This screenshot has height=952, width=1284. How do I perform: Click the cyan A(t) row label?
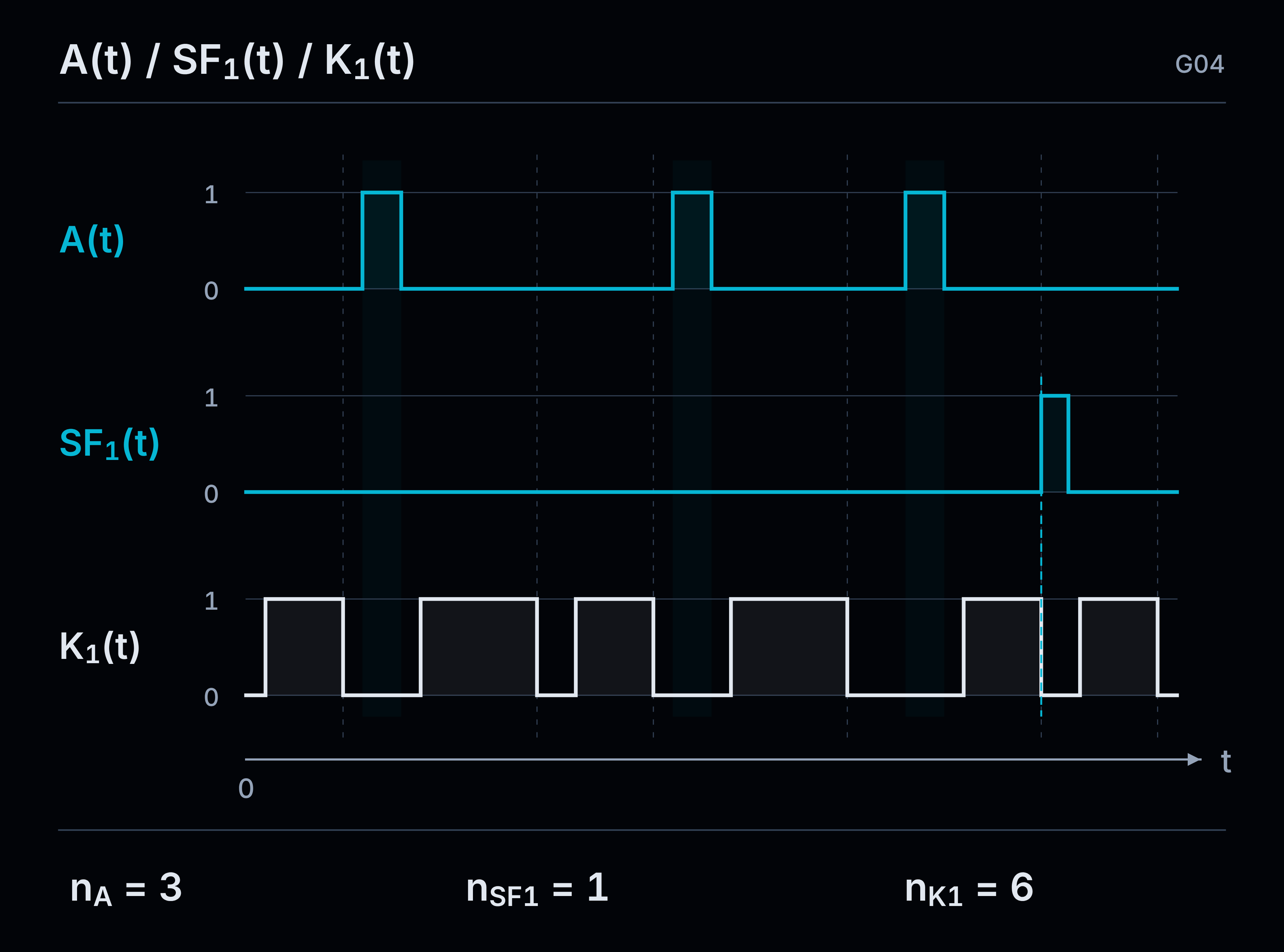92,240
